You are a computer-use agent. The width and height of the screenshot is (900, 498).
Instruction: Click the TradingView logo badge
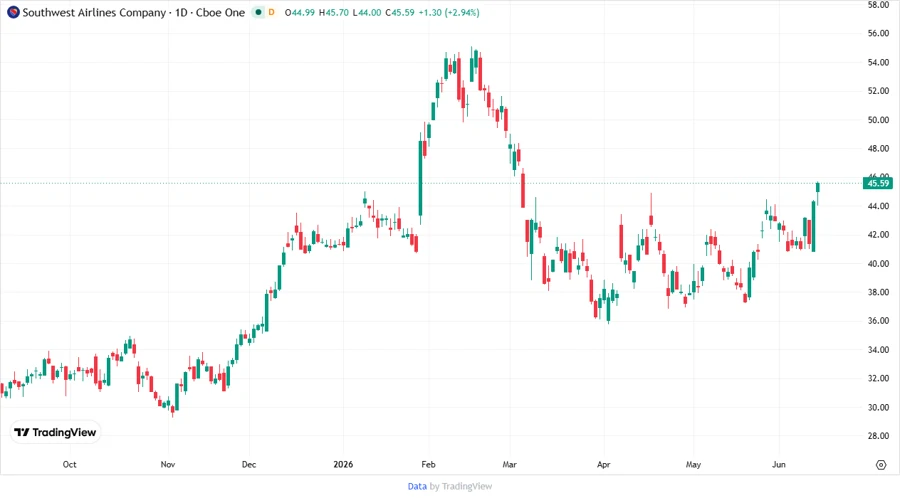pyautogui.click(x=55, y=433)
